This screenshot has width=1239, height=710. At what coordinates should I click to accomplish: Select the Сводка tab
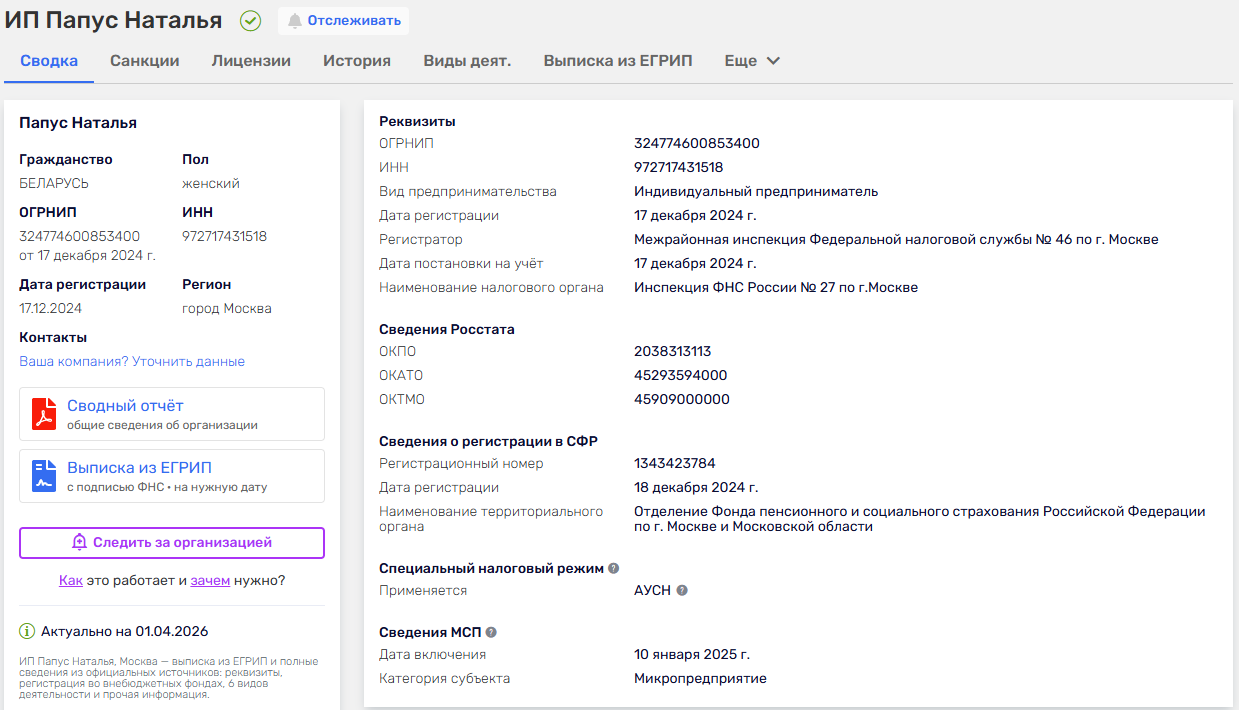(49, 61)
